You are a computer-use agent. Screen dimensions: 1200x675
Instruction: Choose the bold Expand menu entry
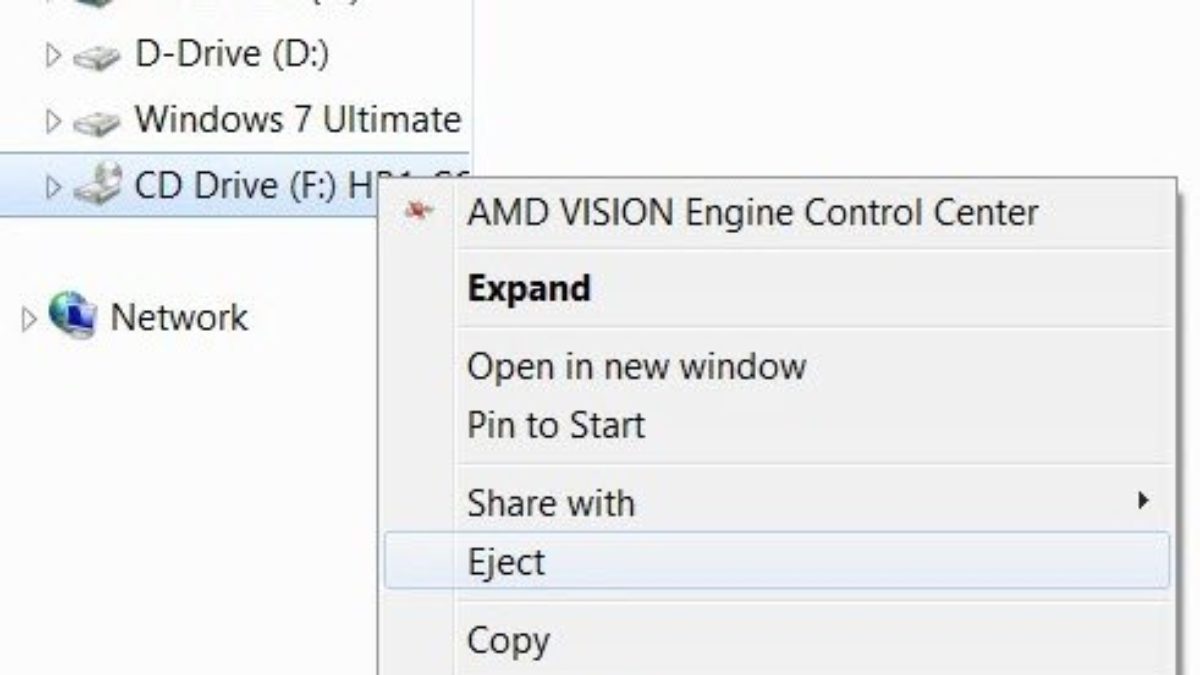coord(528,289)
